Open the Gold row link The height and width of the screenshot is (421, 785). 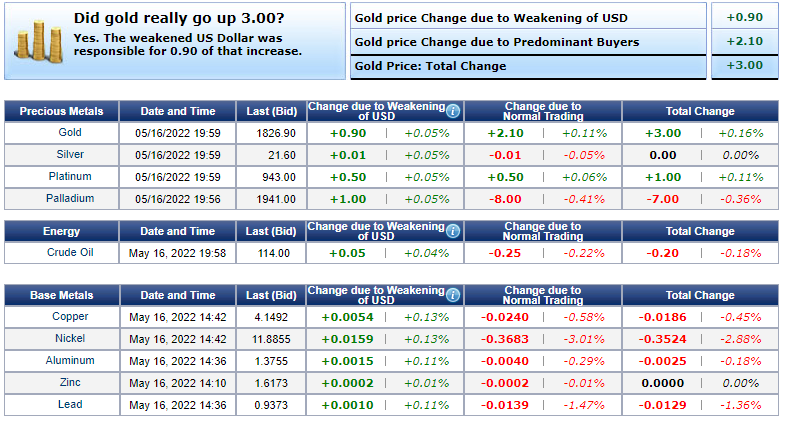coord(69,133)
